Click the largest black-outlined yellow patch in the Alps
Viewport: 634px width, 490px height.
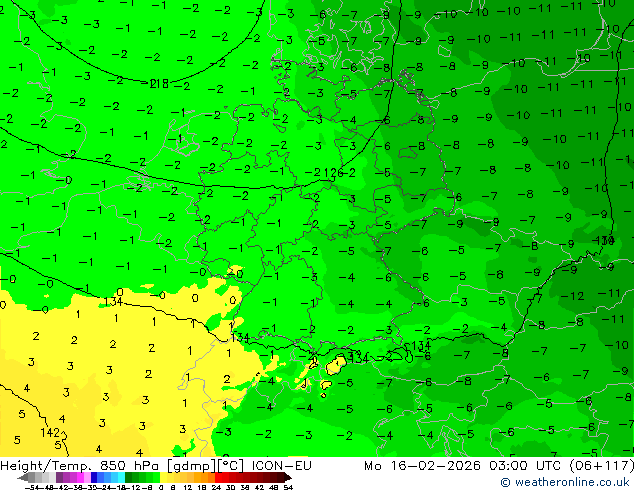(x=336, y=365)
